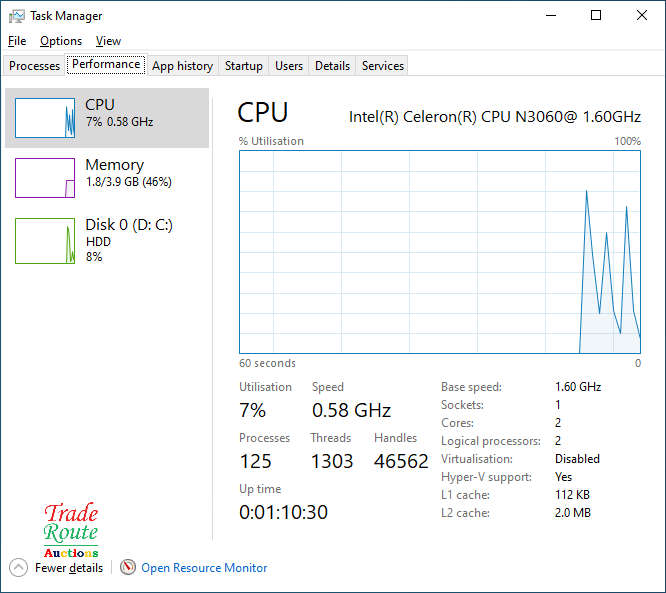
Task: Click the Task Manager title bar icon
Action: (16, 16)
